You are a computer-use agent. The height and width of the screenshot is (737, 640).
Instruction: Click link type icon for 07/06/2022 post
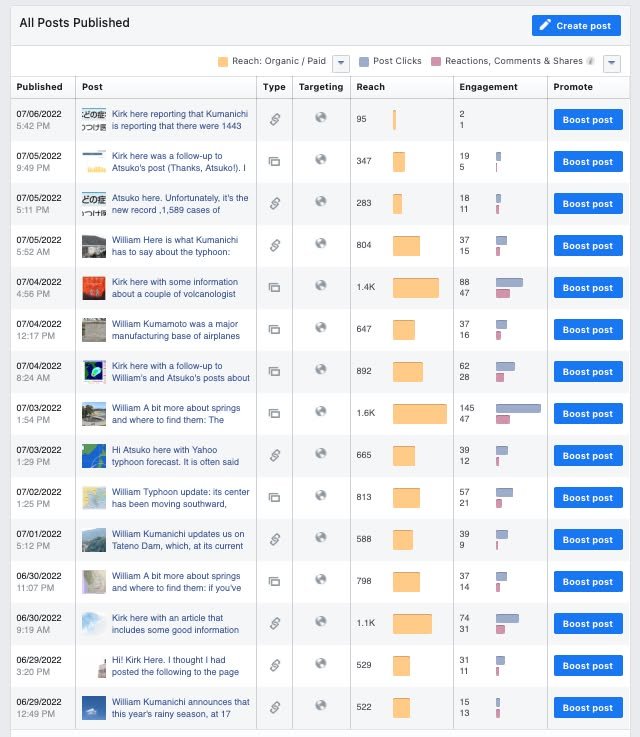point(274,120)
